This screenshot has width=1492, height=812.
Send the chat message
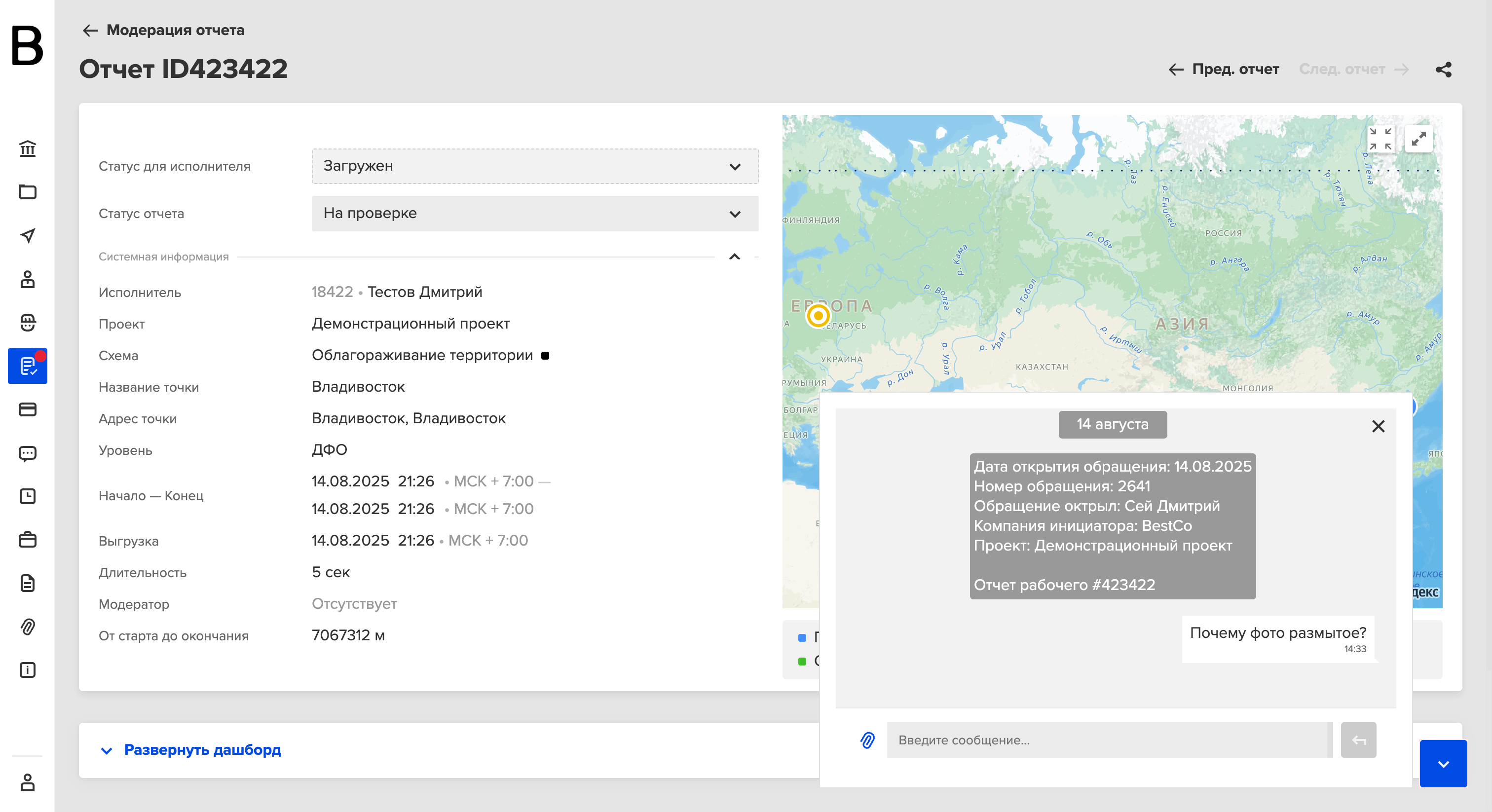coord(1358,740)
